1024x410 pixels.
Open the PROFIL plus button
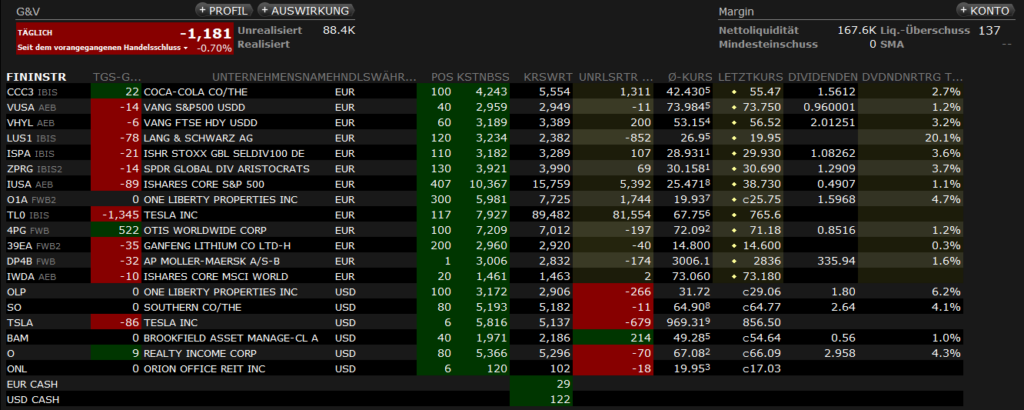(221, 10)
